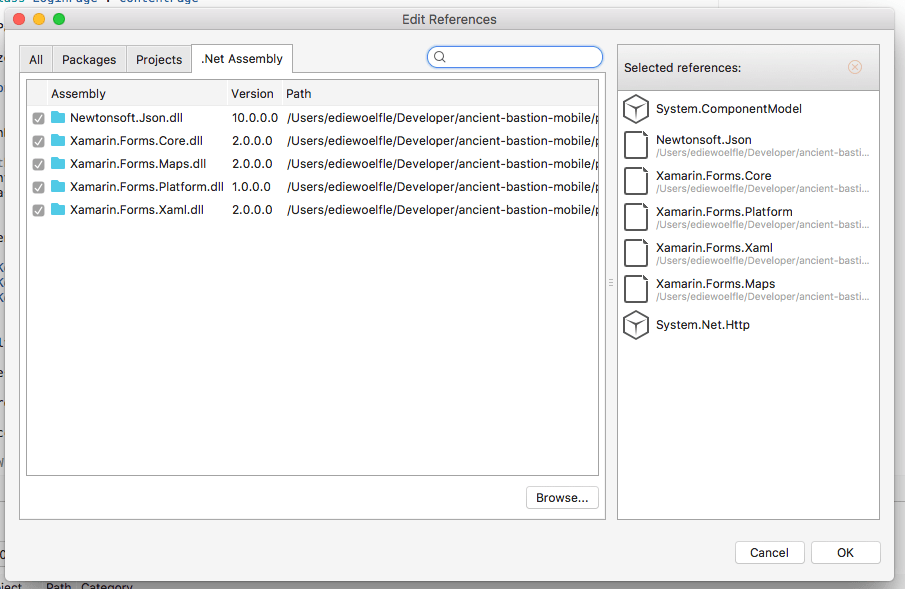The image size is (905, 589).
Task: Uncheck the Newtonsoft.Json.dll checkbox
Action: tap(39, 118)
